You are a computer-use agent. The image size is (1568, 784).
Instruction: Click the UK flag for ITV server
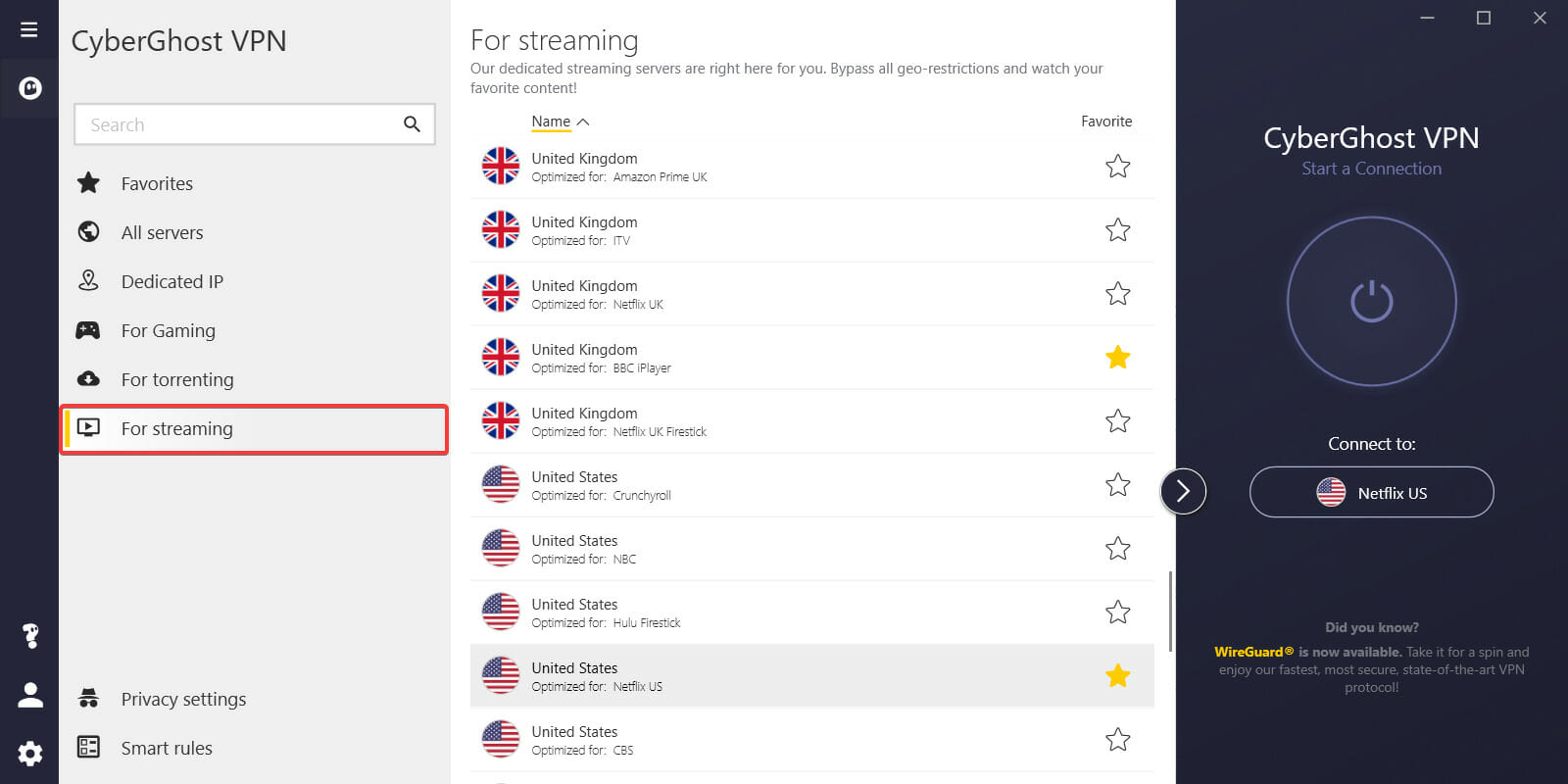tap(501, 230)
